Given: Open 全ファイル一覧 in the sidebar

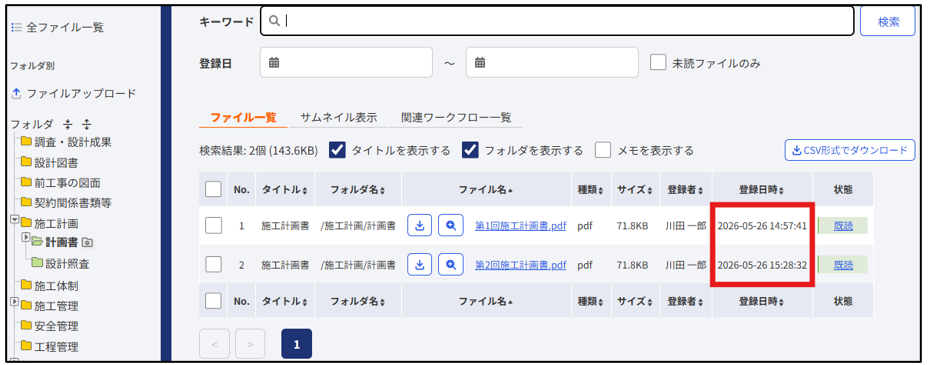Looking at the screenshot, I should [x=65, y=27].
